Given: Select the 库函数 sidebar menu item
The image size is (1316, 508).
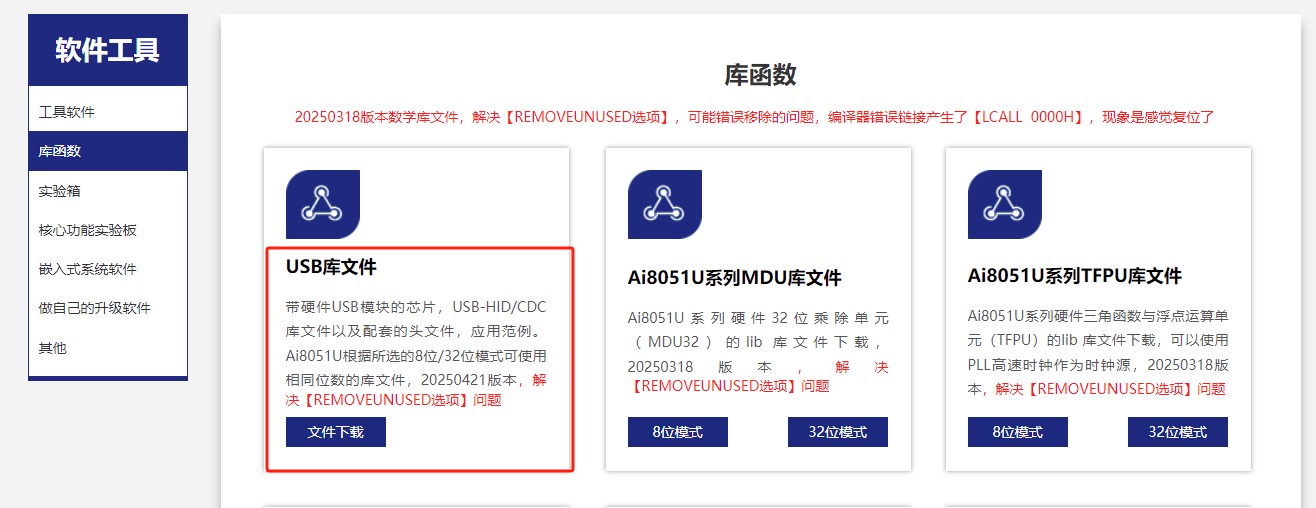Looking at the screenshot, I should pyautogui.click(x=108, y=151).
